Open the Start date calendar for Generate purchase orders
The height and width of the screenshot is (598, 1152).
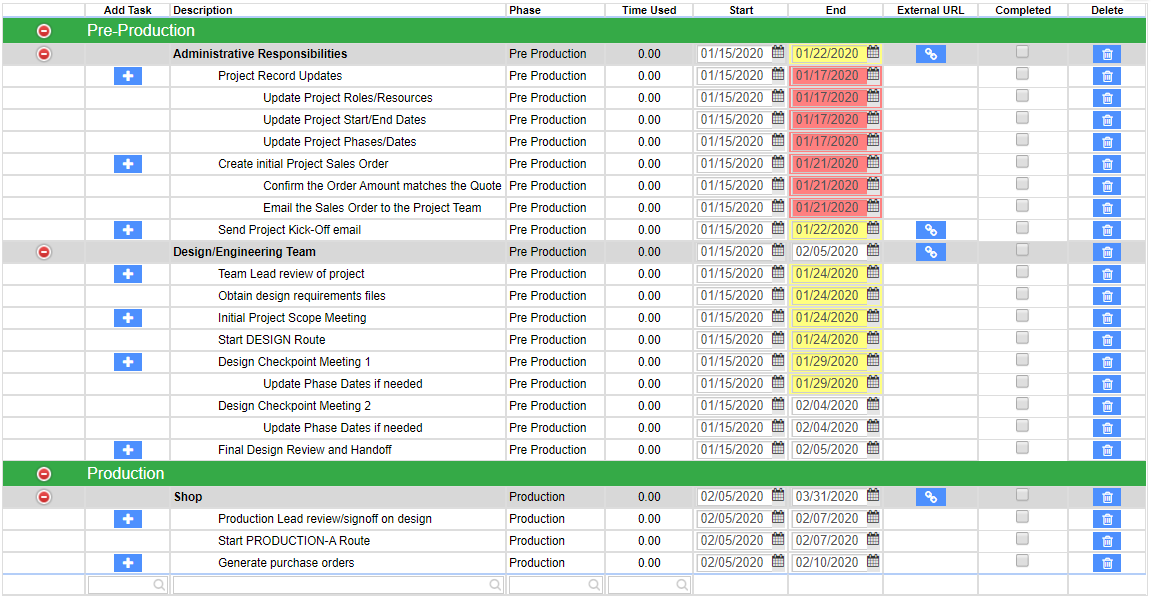777,562
